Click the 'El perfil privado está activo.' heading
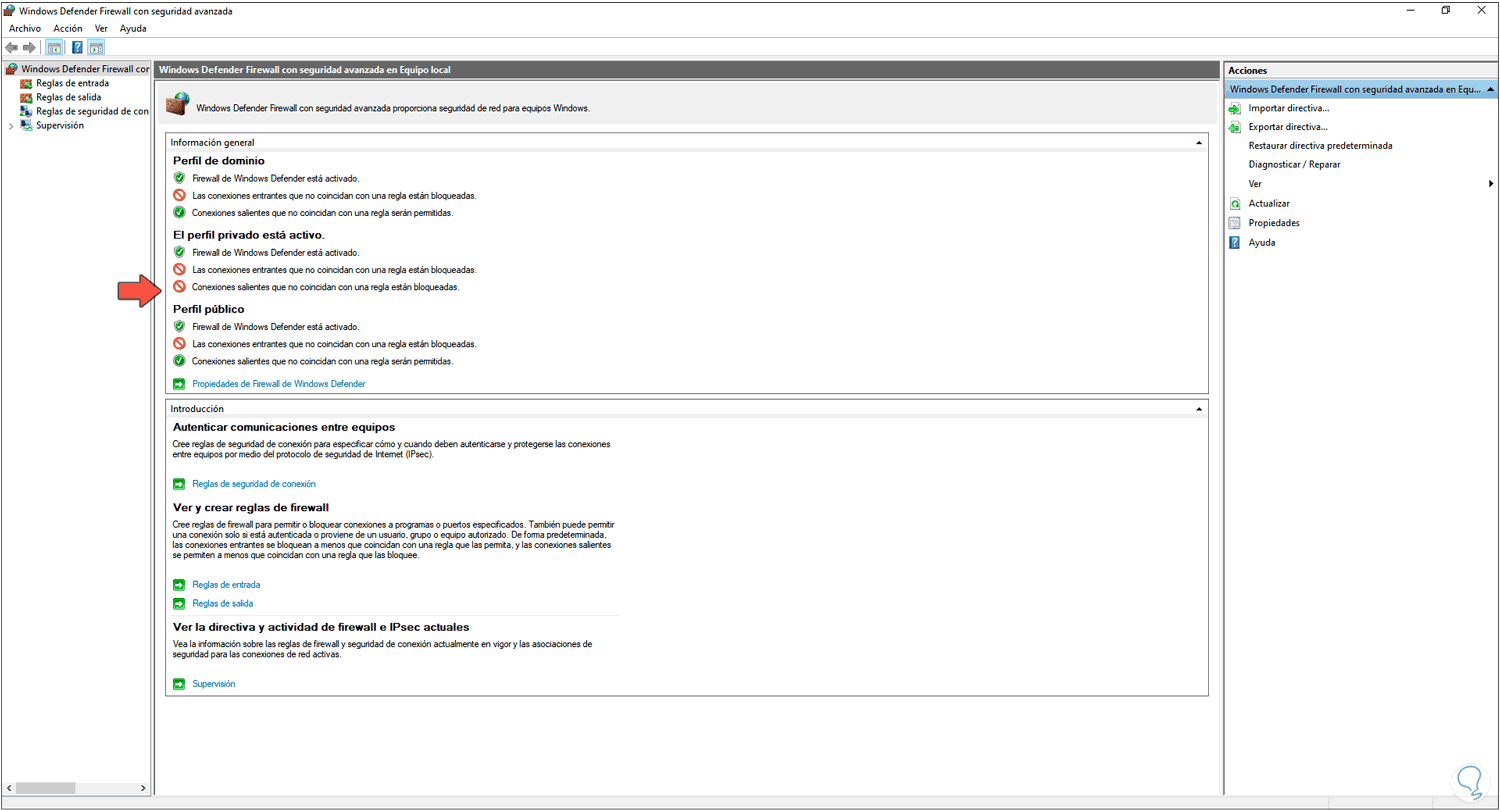Image resolution: width=1500 pixels, height=810 pixels. [249, 235]
